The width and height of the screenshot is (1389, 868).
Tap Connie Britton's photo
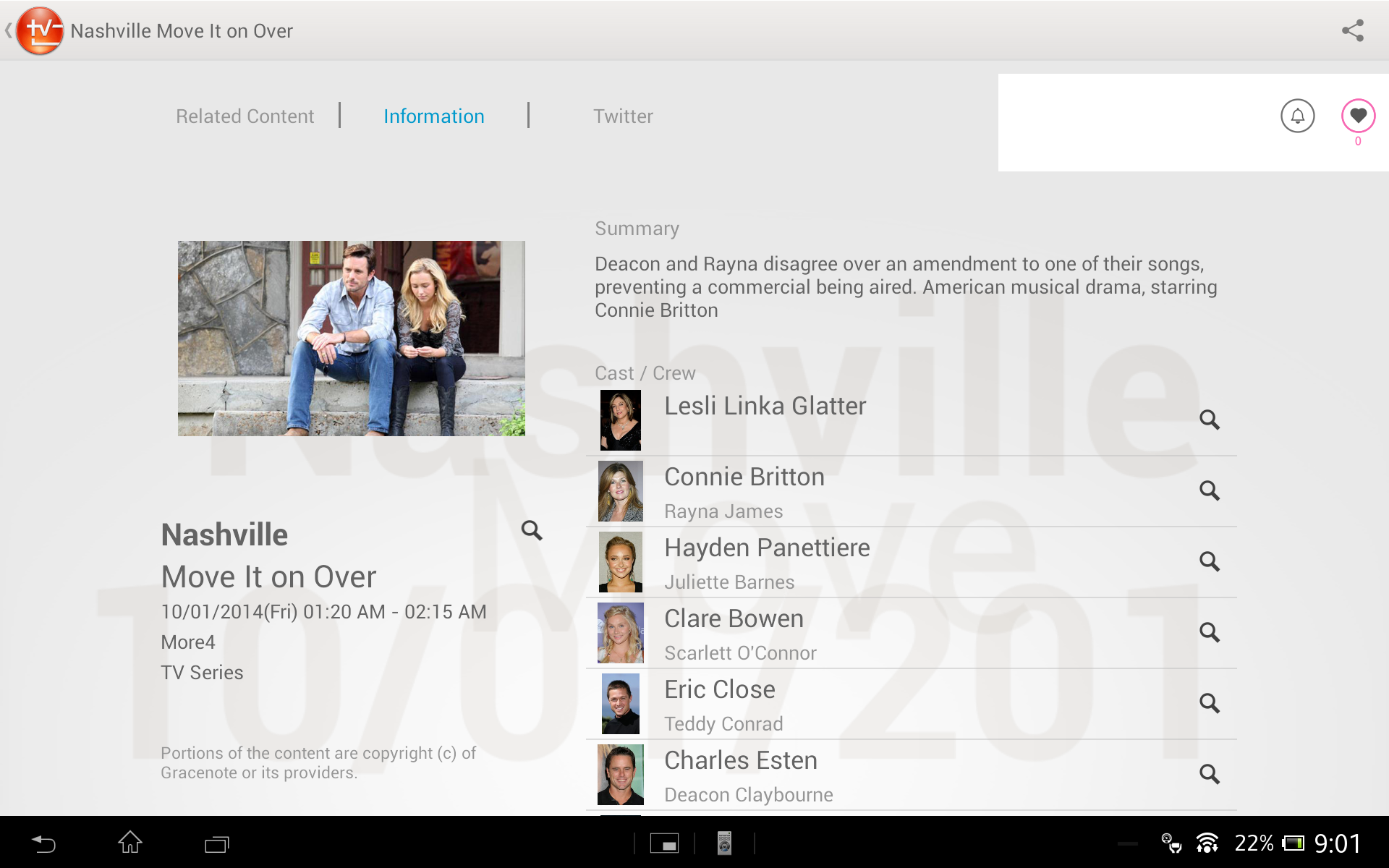click(621, 491)
